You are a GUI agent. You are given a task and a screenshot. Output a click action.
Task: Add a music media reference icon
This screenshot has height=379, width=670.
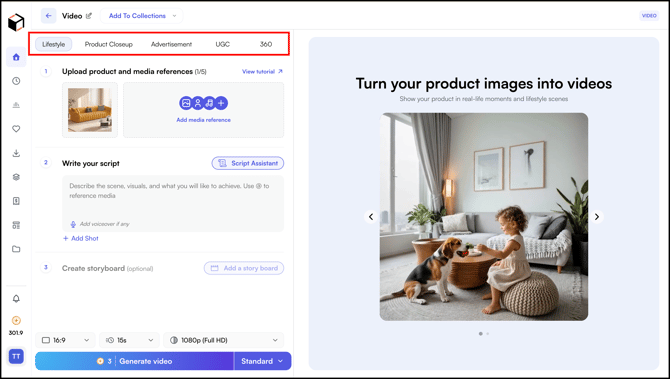point(209,103)
